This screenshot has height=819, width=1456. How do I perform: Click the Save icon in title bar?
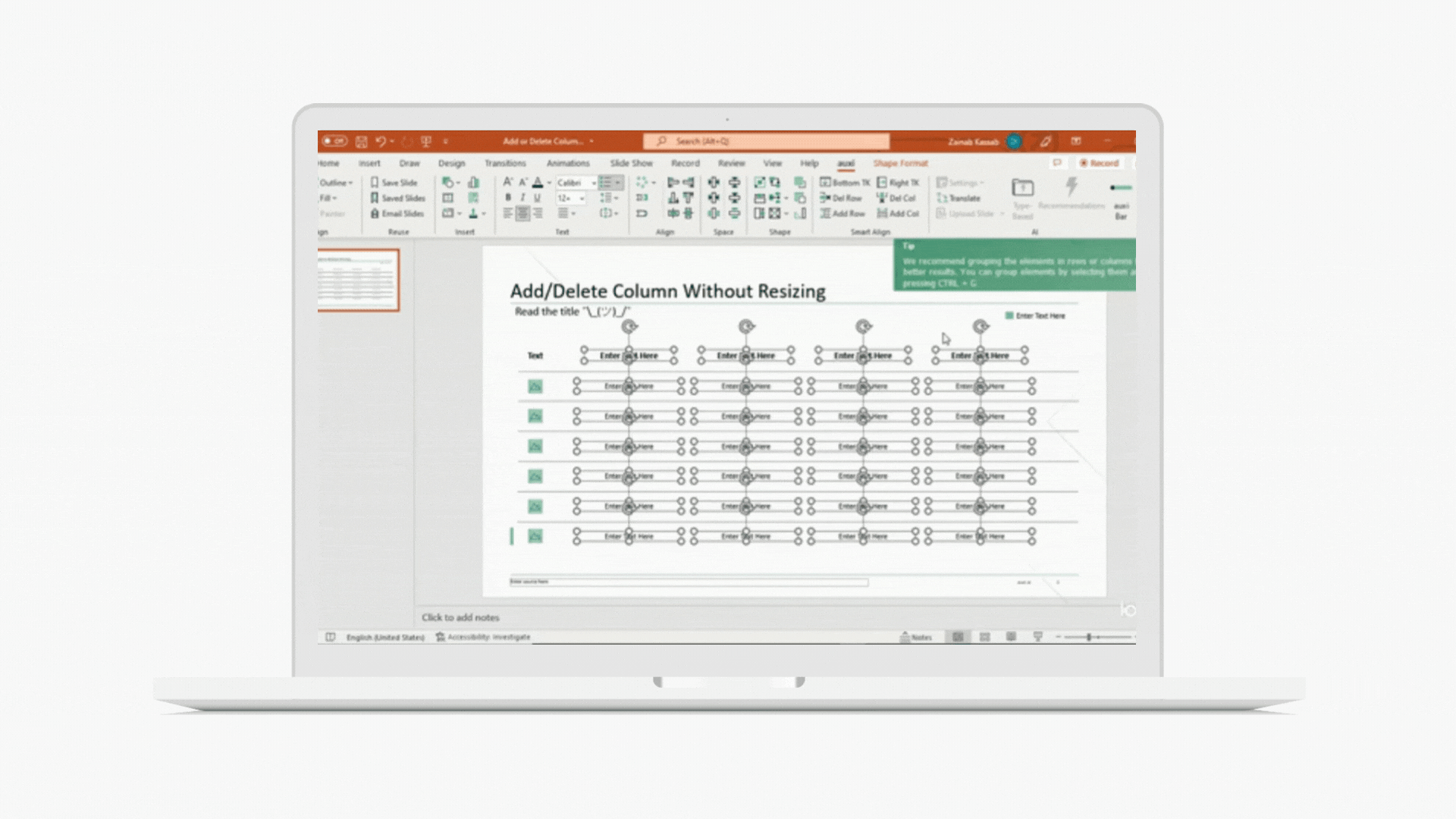362,141
